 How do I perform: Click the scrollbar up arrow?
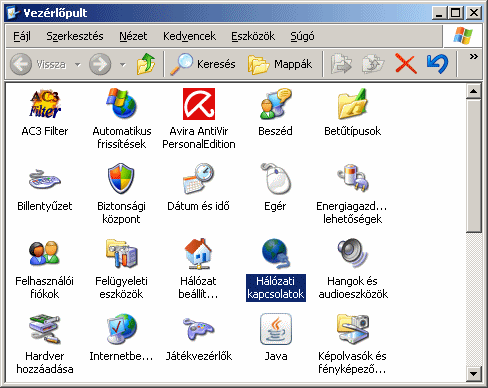point(474,91)
